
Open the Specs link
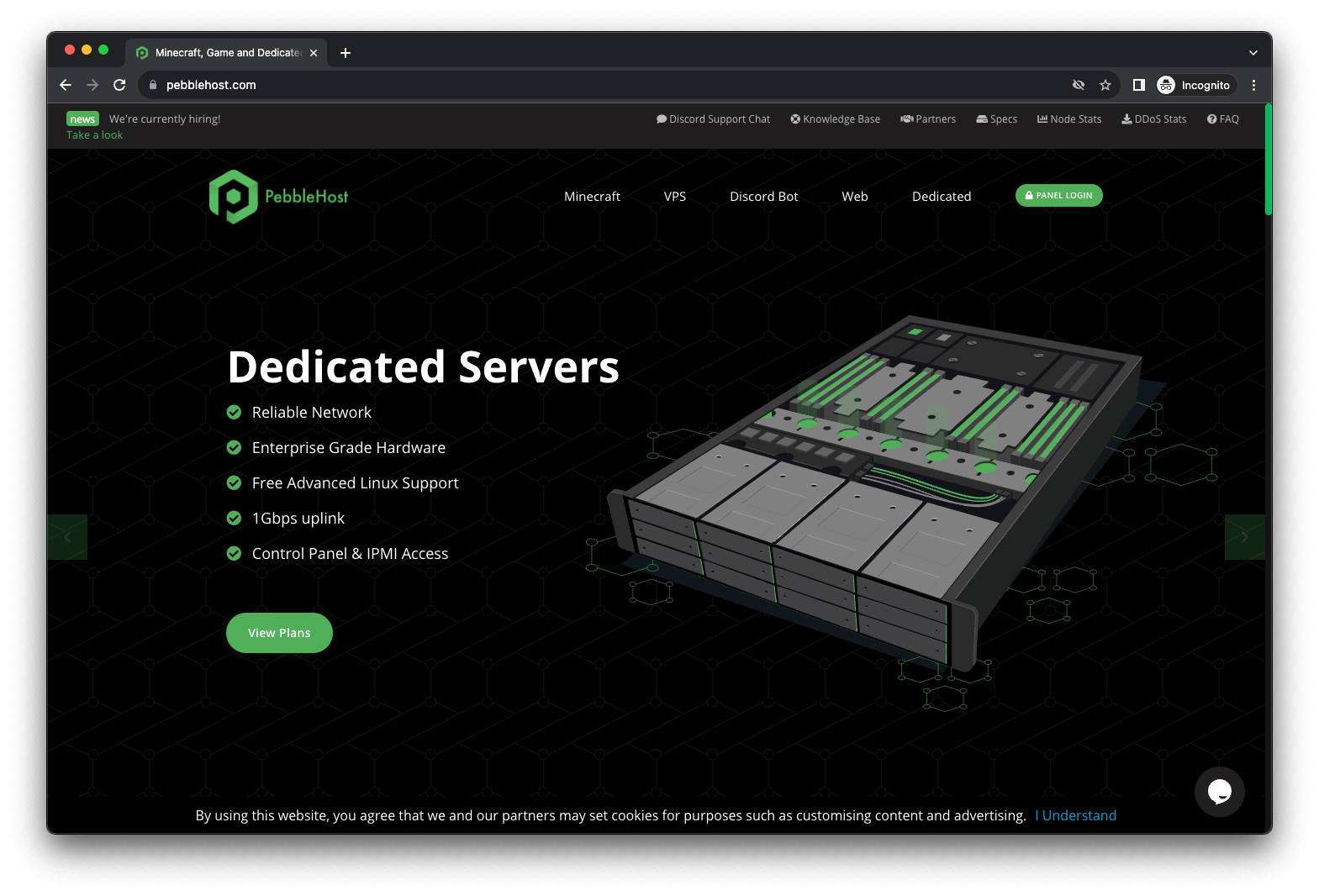(996, 119)
